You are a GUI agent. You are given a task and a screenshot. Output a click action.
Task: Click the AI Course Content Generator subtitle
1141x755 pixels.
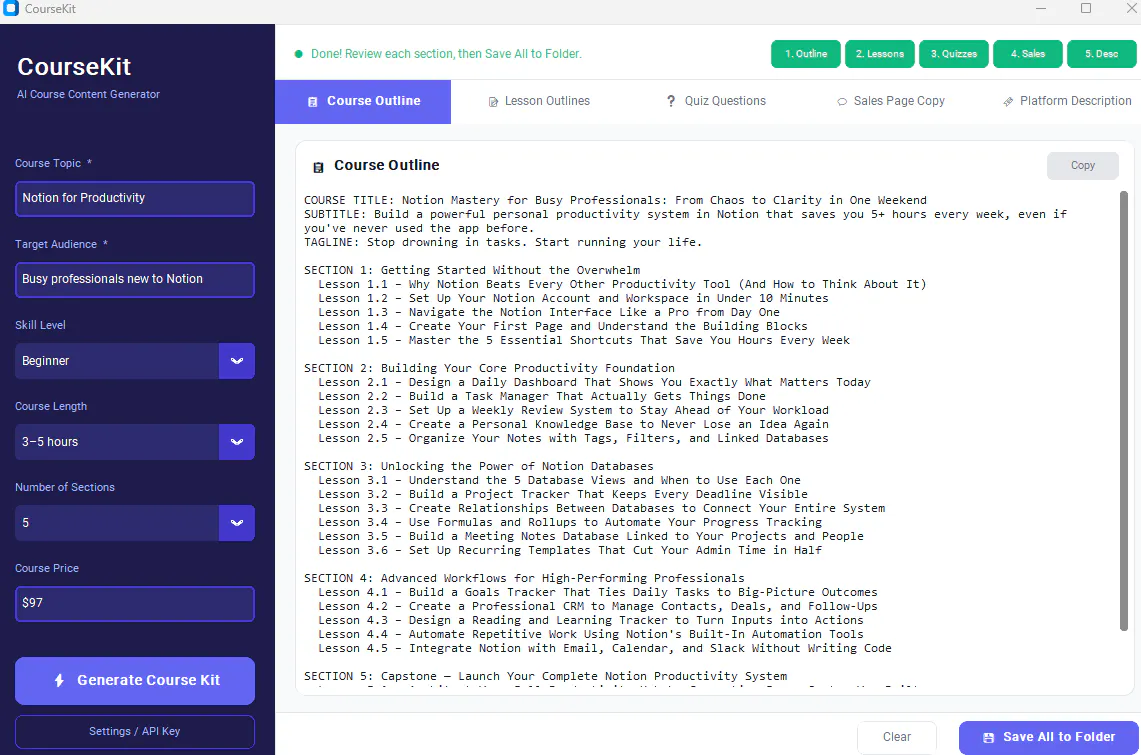(x=88, y=95)
